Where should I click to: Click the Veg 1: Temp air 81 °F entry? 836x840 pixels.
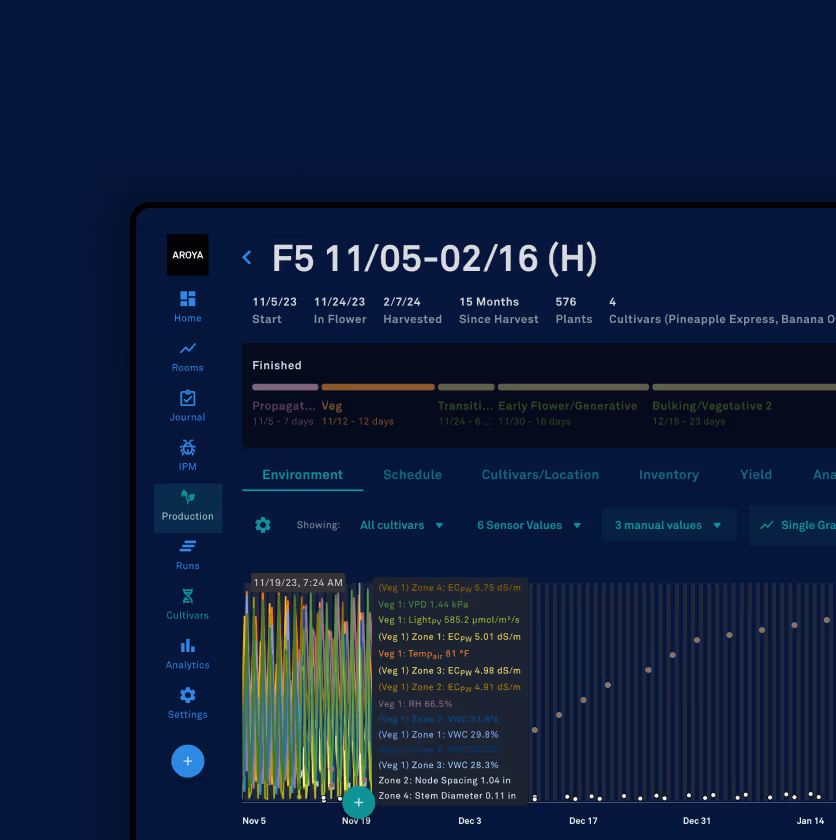[x=424, y=654]
